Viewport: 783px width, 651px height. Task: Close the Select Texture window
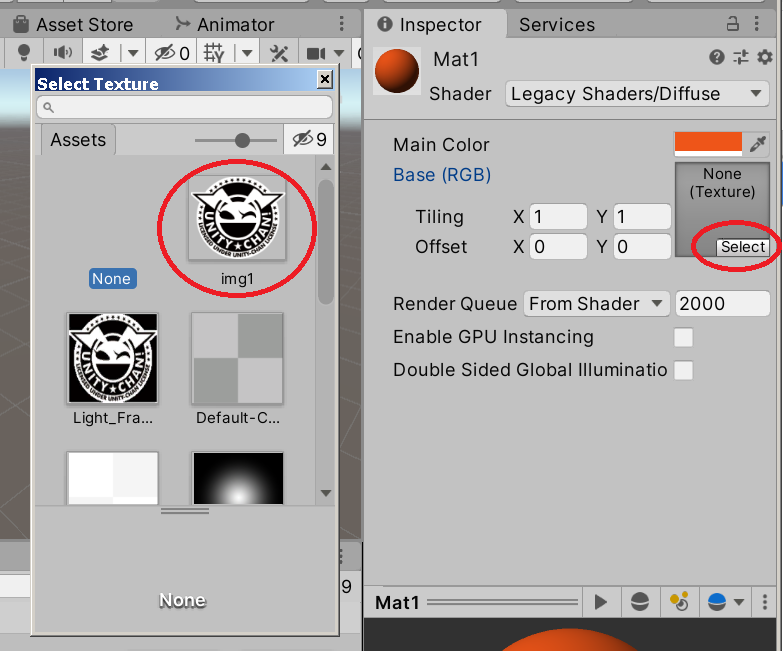coord(325,79)
